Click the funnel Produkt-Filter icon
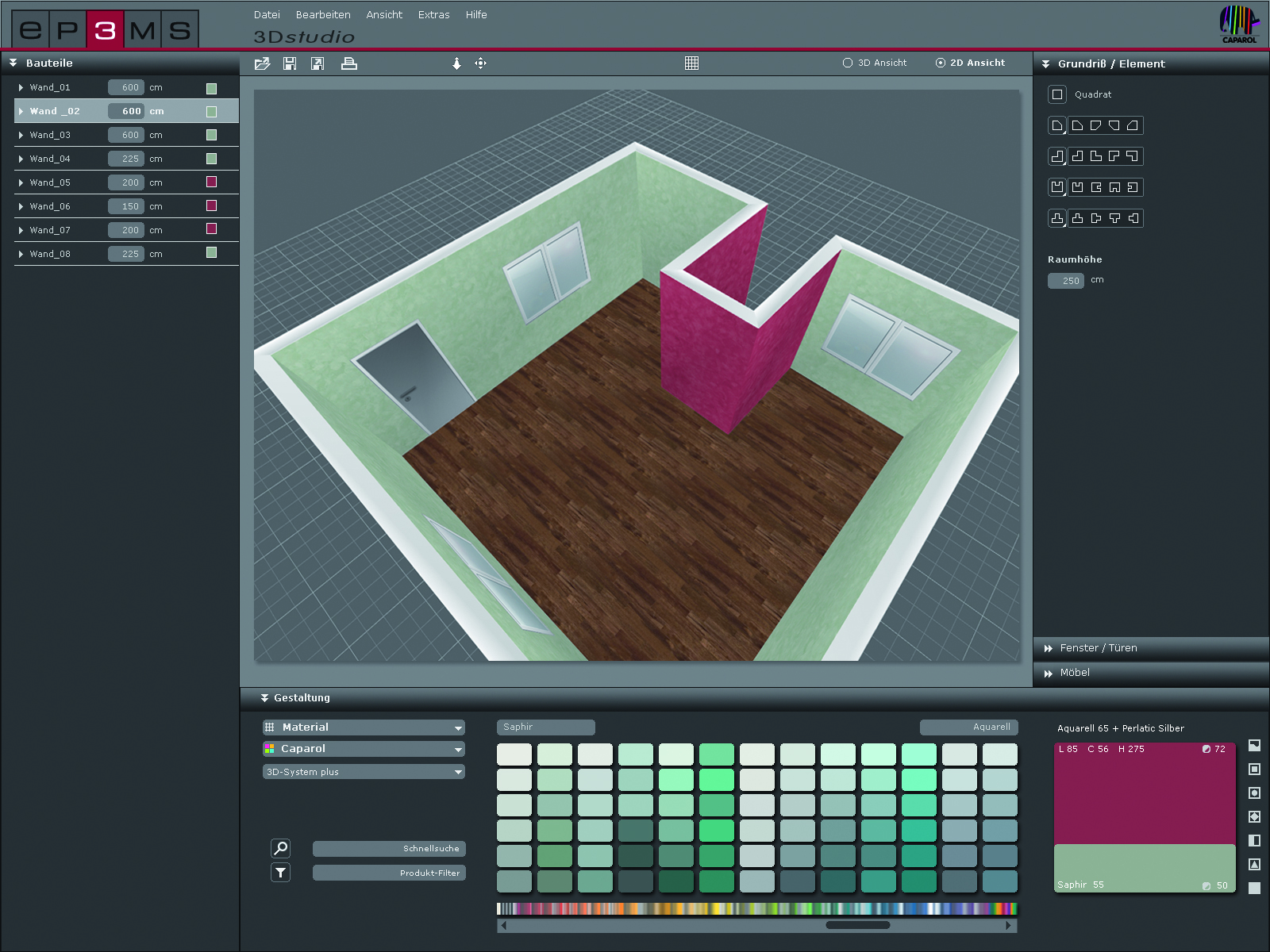 280,873
